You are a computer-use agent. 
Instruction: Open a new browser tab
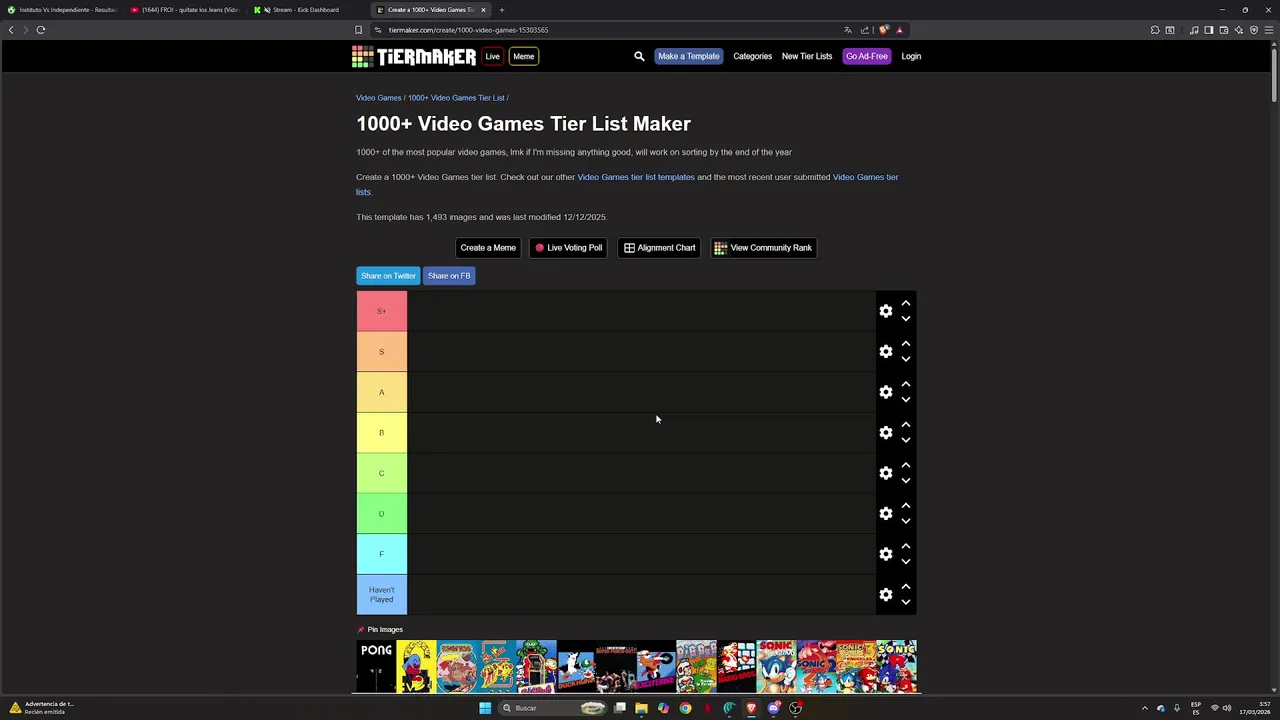[x=502, y=10]
